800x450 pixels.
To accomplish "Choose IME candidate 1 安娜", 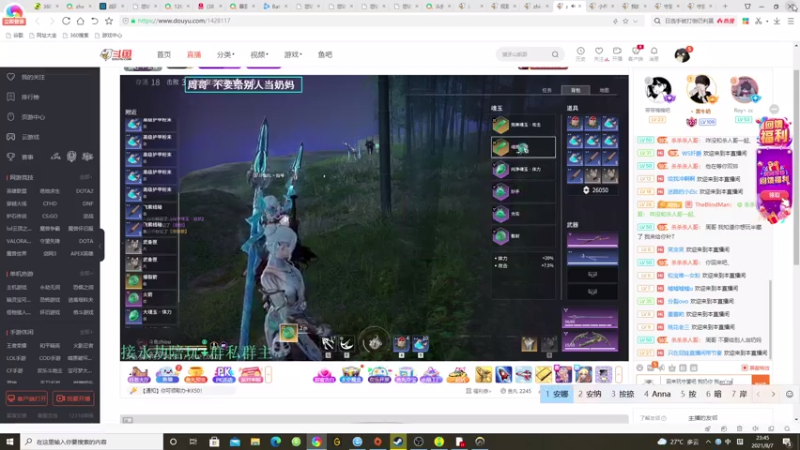I will (x=556, y=394).
